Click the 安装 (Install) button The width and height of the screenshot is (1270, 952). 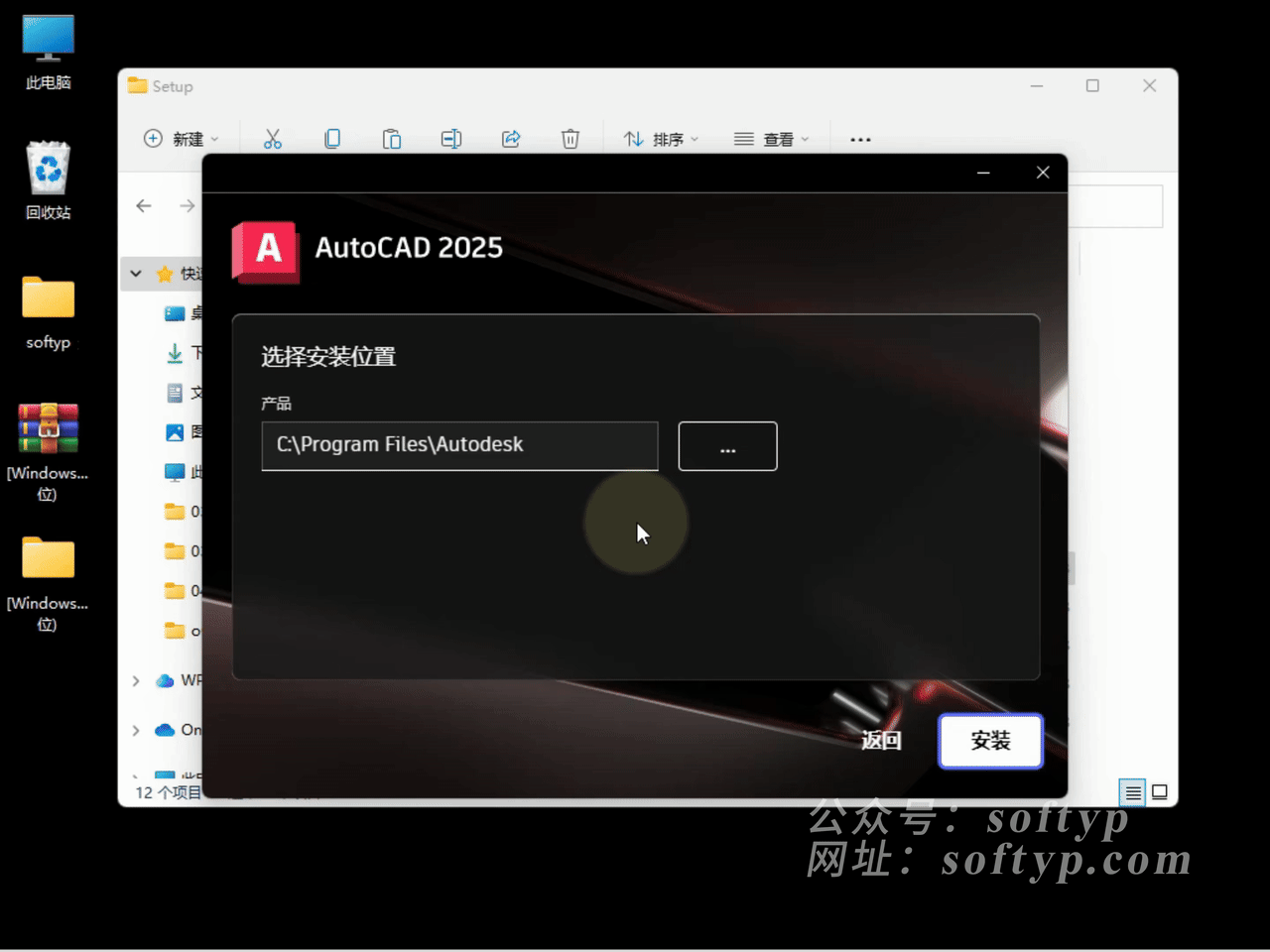click(x=990, y=741)
